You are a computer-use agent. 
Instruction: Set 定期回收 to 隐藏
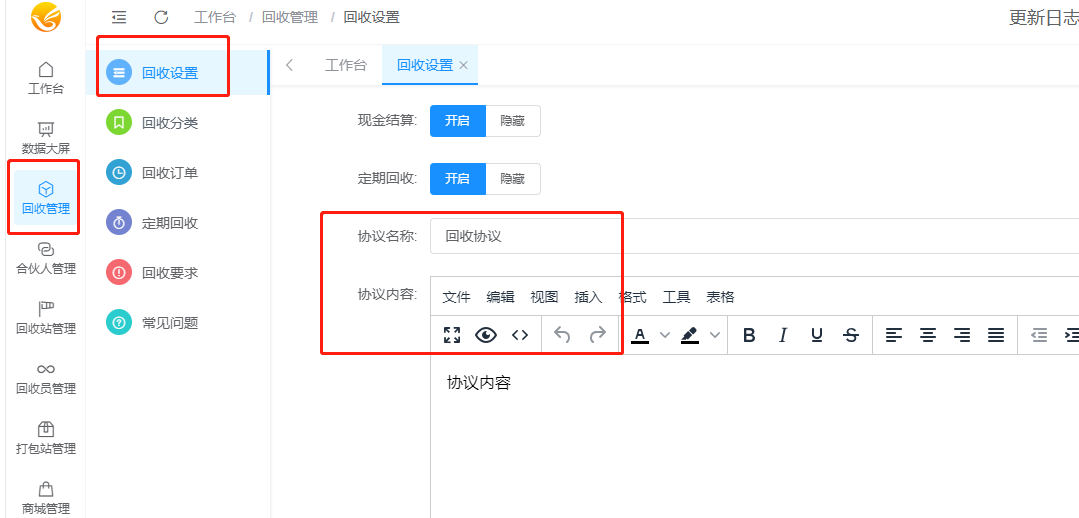tap(513, 179)
